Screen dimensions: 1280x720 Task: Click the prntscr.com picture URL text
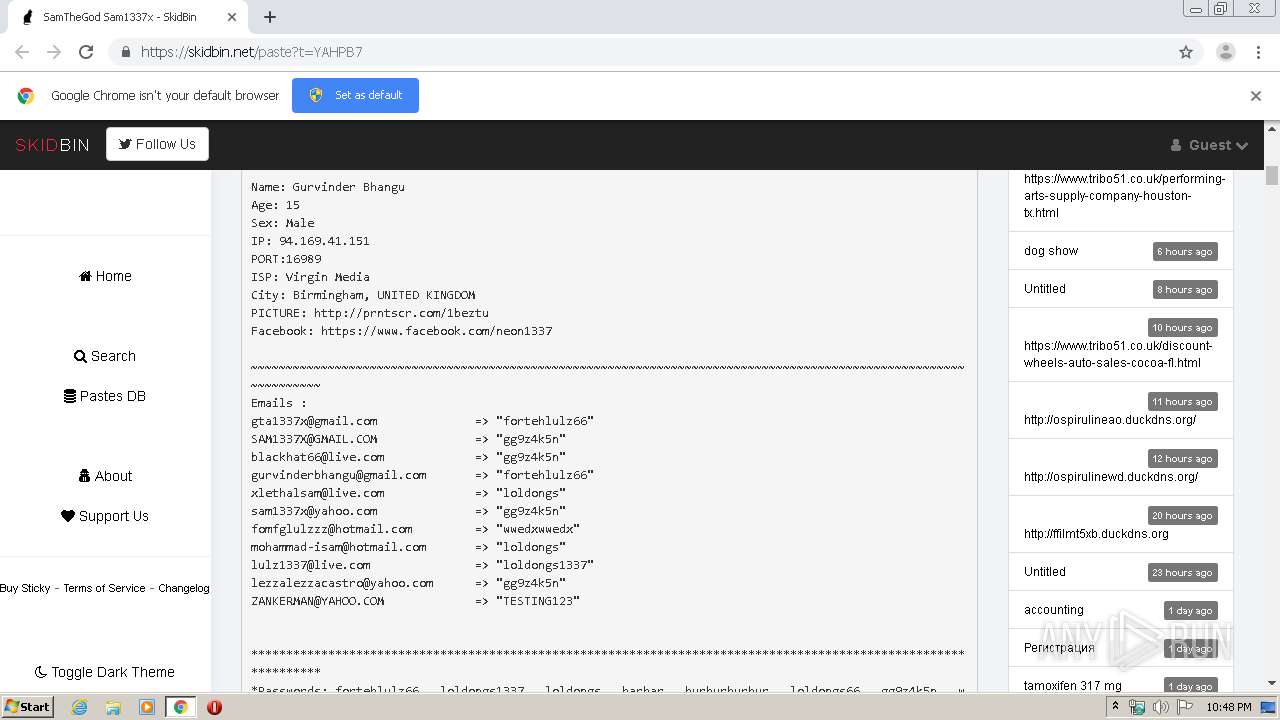(401, 313)
